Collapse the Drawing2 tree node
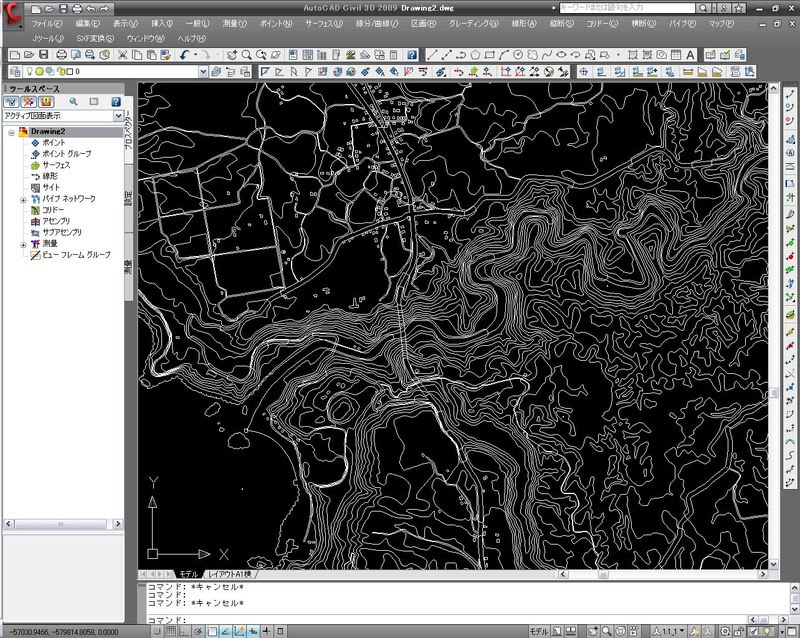Screen dimensions: 800x638 (x=11, y=133)
